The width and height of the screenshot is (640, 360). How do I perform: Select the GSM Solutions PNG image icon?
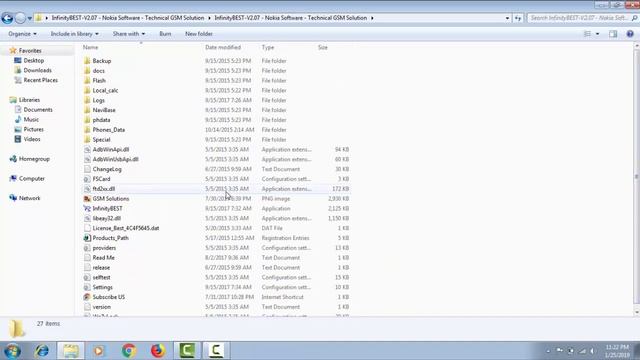tap(87, 198)
